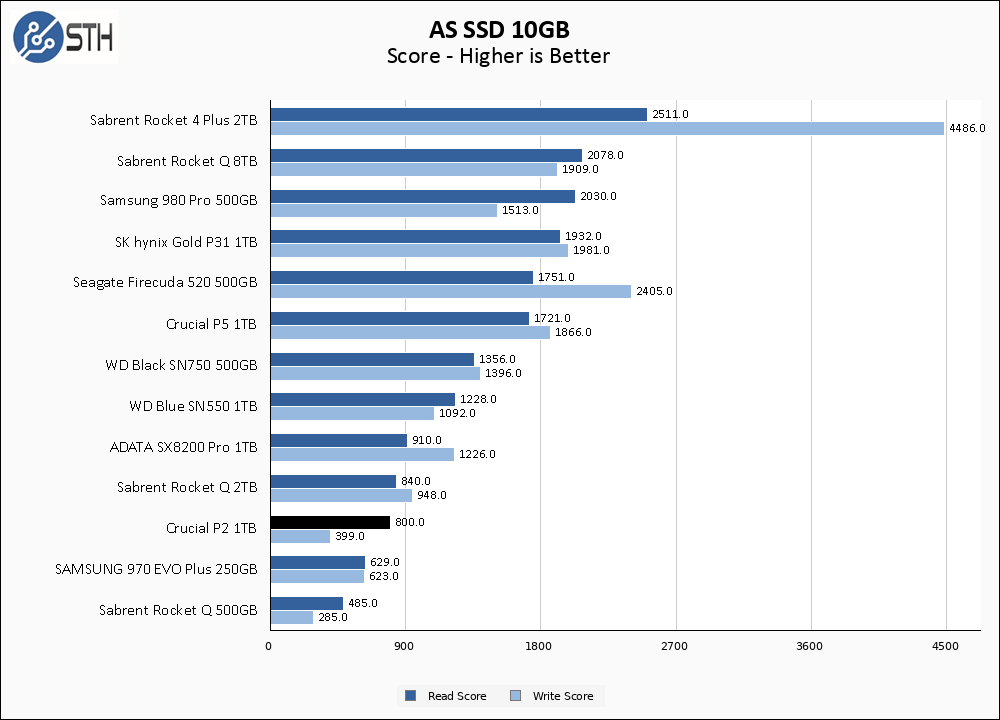Click the value 1751.0

tap(556, 277)
